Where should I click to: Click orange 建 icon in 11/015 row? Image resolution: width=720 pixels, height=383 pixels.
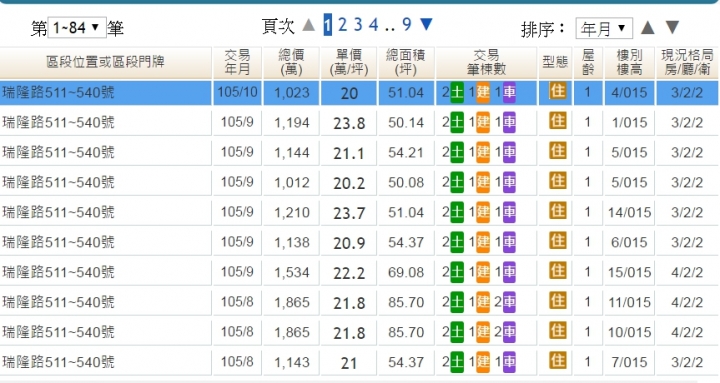(483, 302)
